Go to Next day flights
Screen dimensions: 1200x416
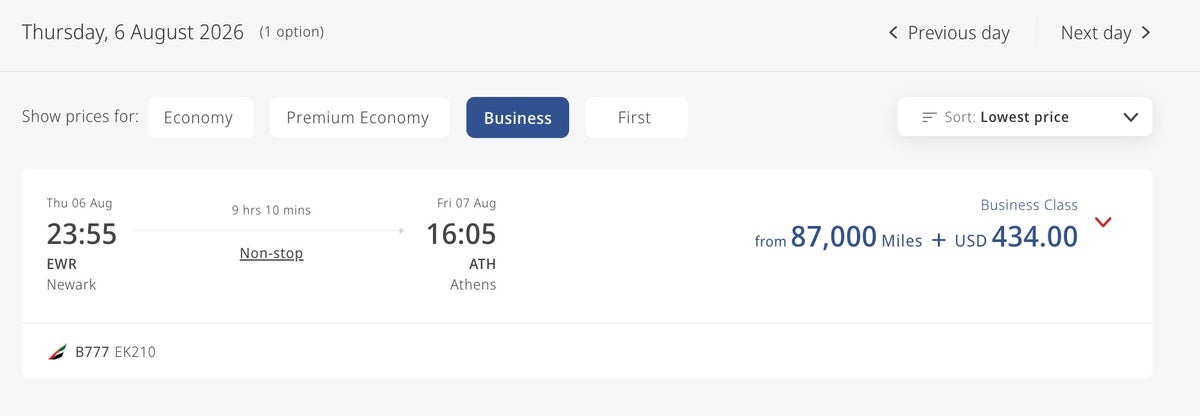click(1096, 33)
